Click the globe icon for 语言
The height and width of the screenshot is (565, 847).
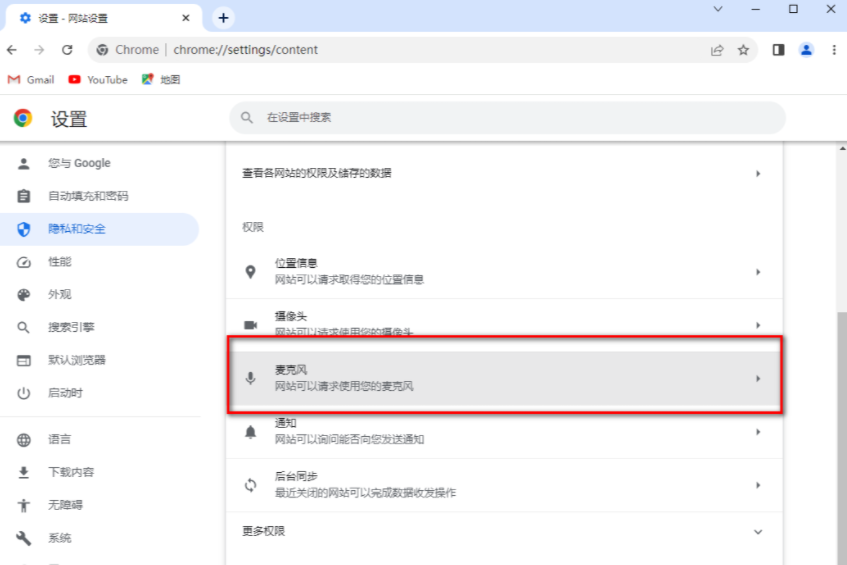[23, 440]
